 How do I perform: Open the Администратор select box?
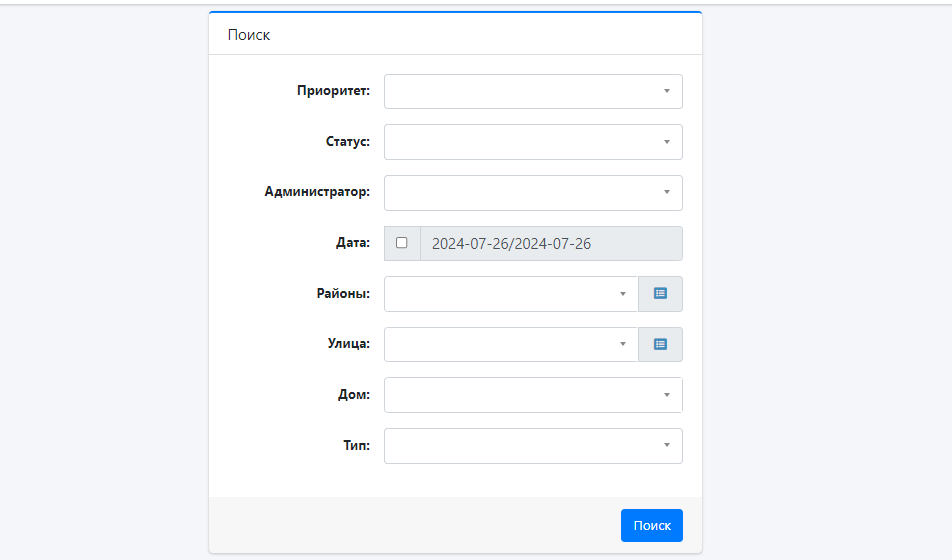[x=533, y=193]
